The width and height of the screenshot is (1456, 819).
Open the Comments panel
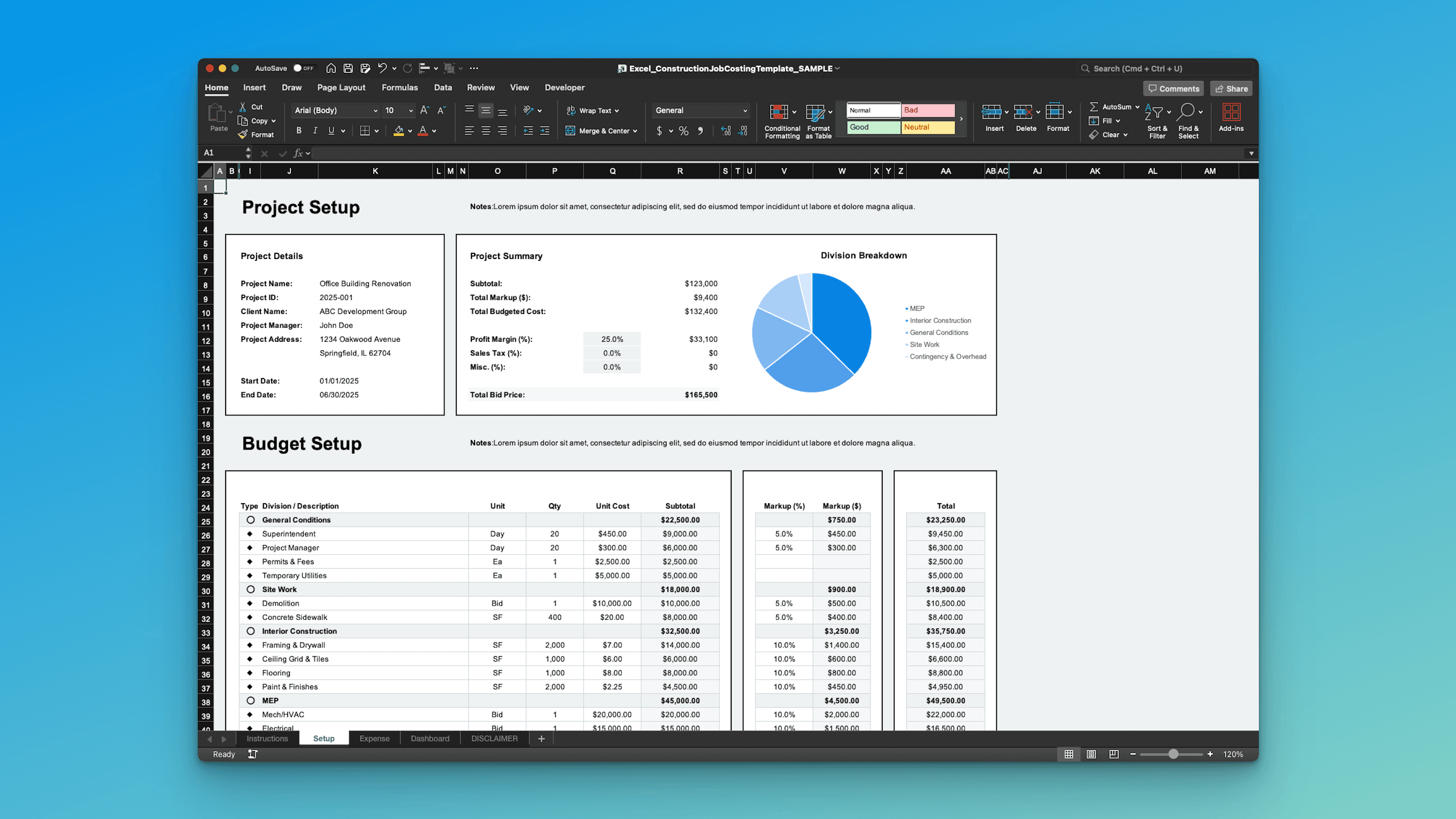coord(1173,88)
